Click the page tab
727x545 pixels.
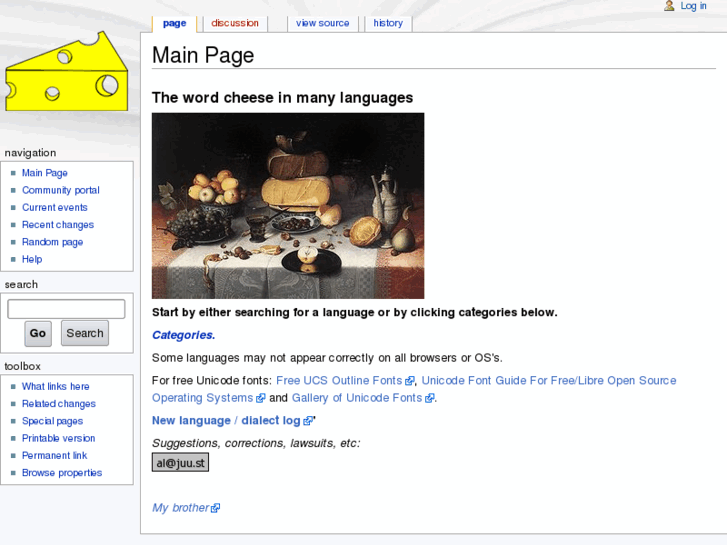click(x=174, y=23)
